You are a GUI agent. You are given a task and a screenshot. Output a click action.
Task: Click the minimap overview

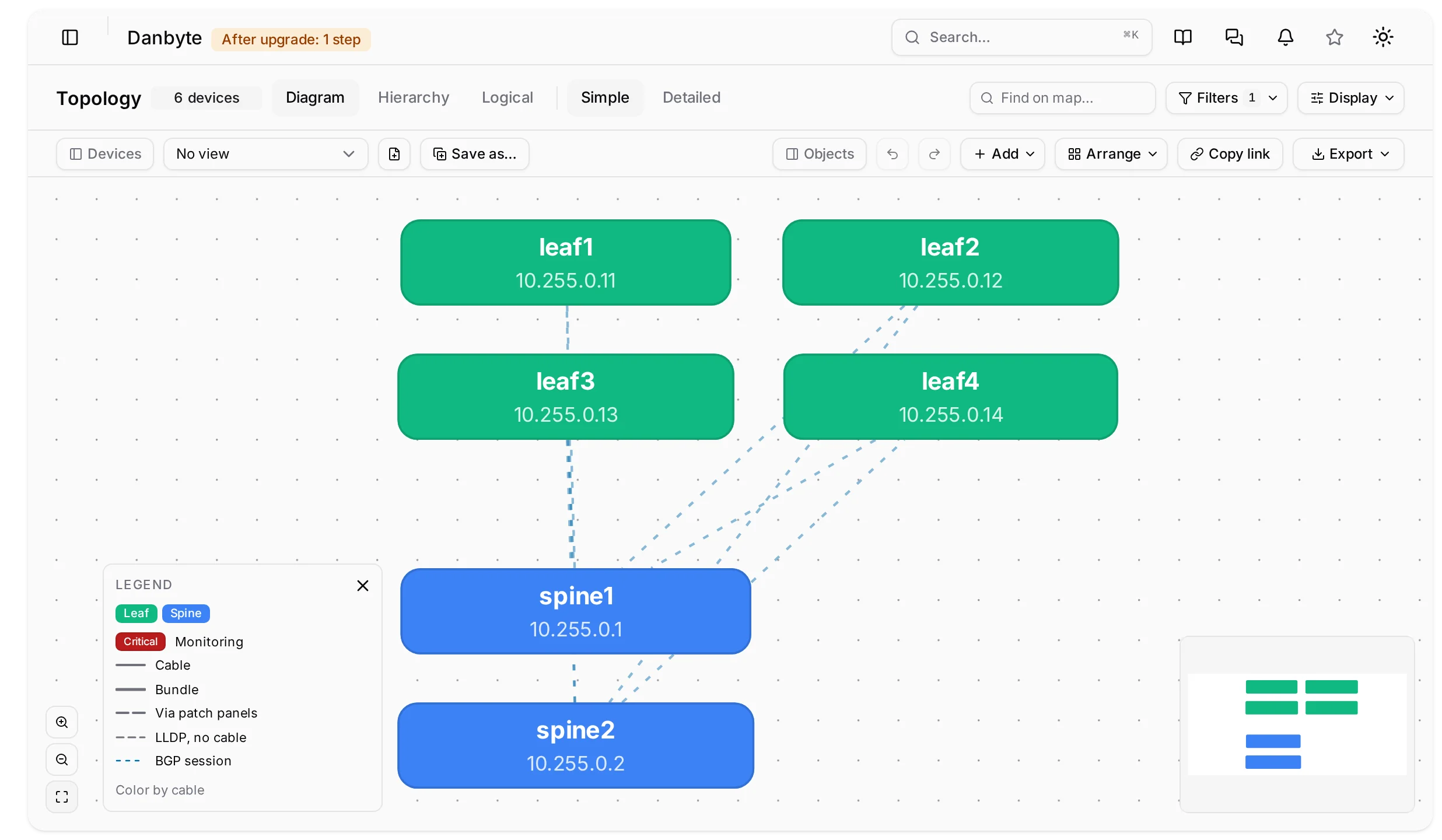click(x=1297, y=724)
